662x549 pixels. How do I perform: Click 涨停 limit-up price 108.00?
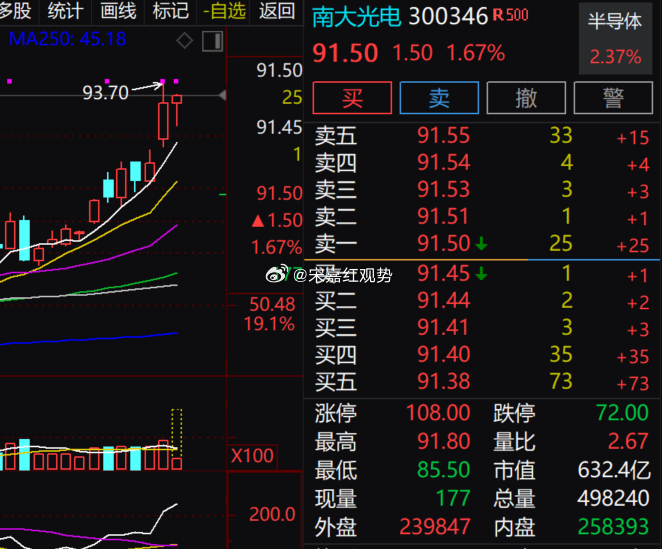[x=438, y=413]
